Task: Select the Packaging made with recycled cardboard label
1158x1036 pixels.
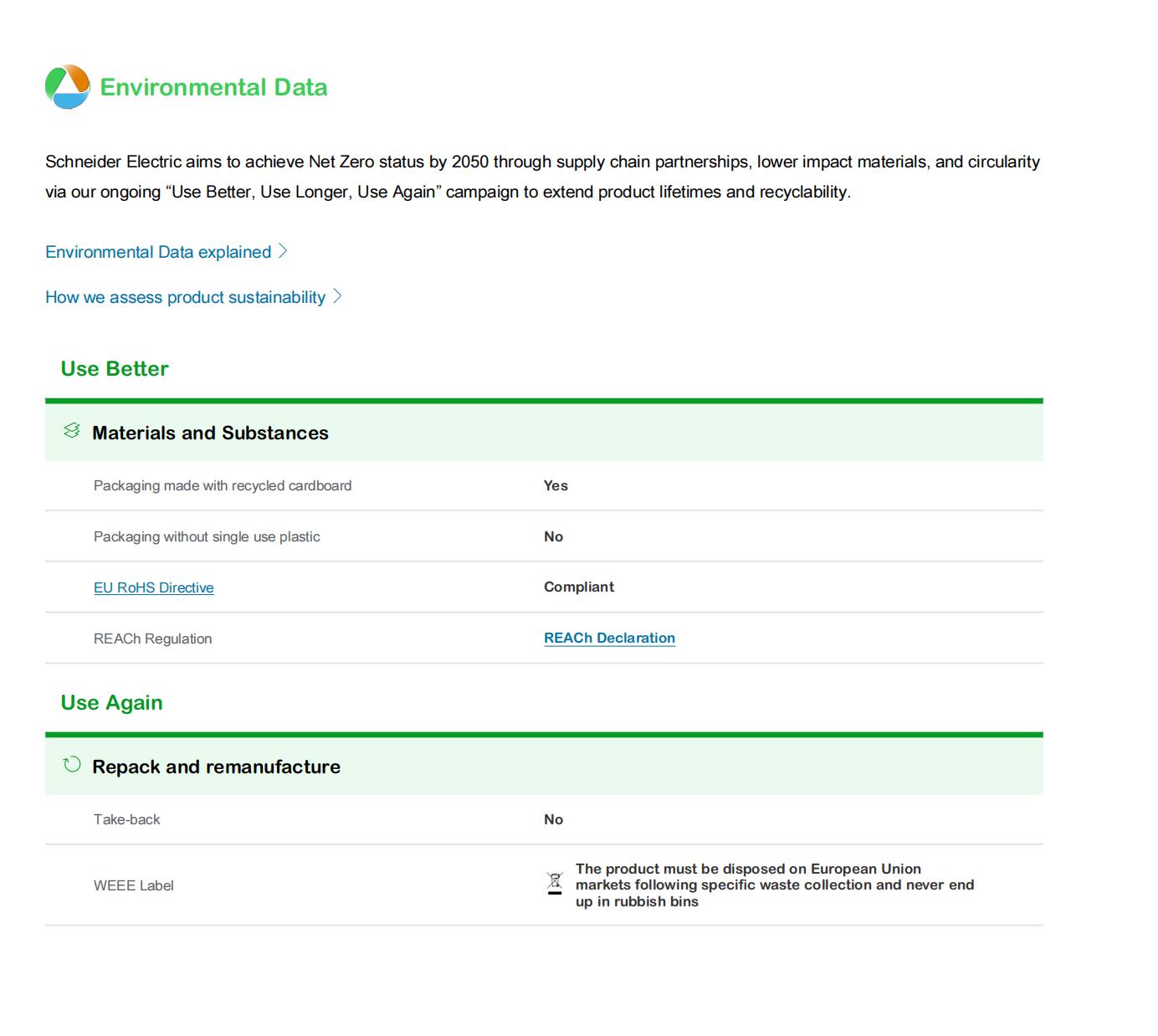Action: point(223,485)
